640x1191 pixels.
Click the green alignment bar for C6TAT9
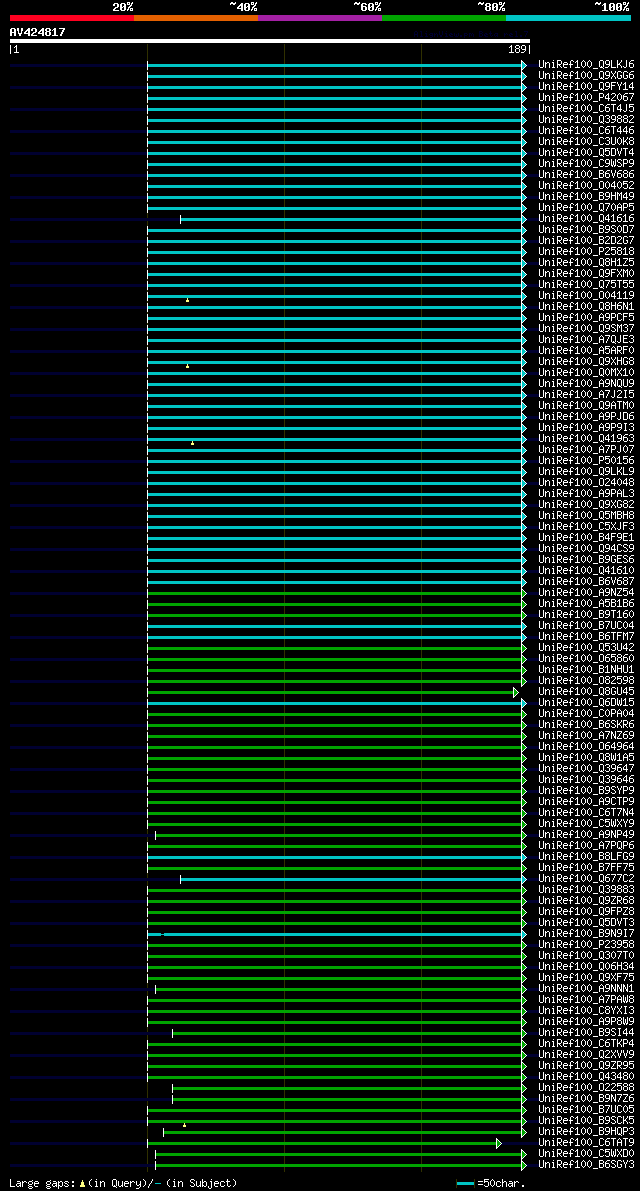(322, 1142)
